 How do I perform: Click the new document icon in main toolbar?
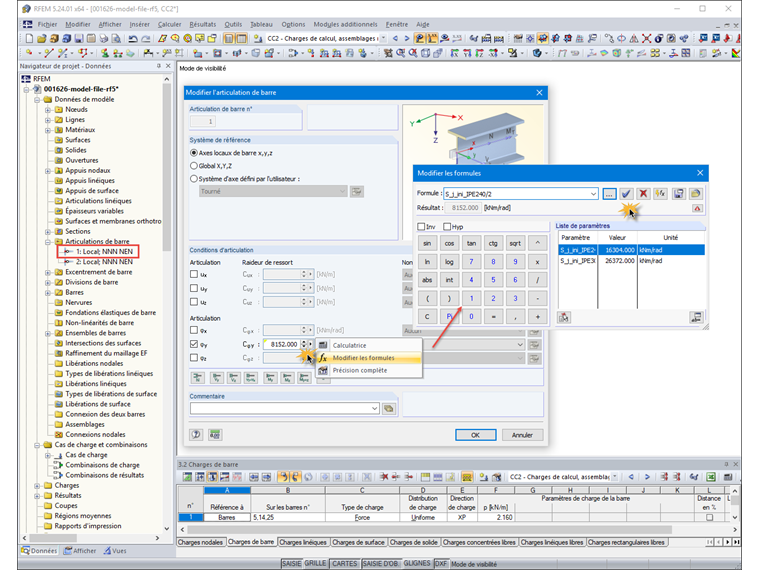[29, 38]
